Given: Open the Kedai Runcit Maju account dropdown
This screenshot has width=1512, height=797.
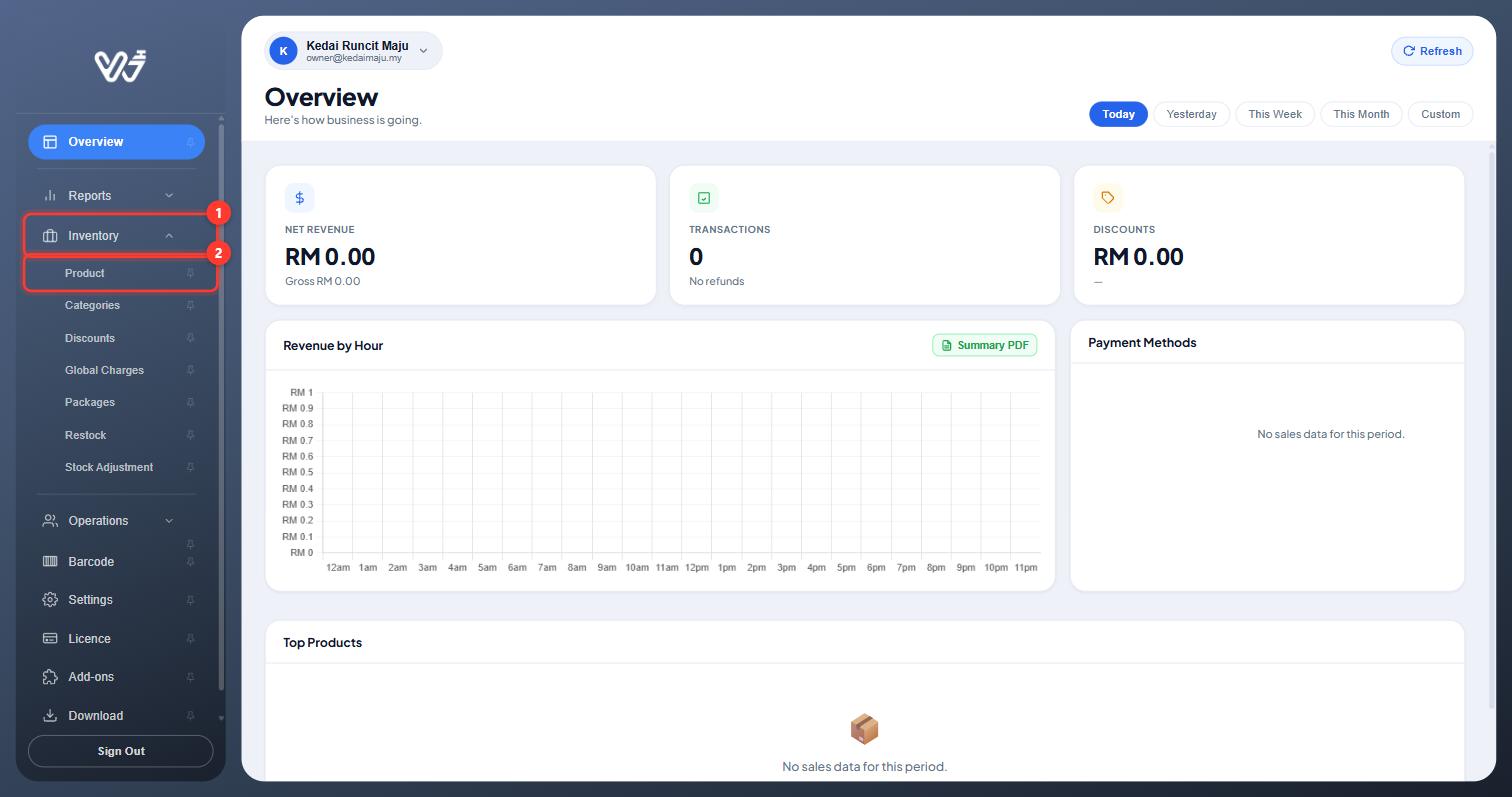Looking at the screenshot, I should [353, 51].
